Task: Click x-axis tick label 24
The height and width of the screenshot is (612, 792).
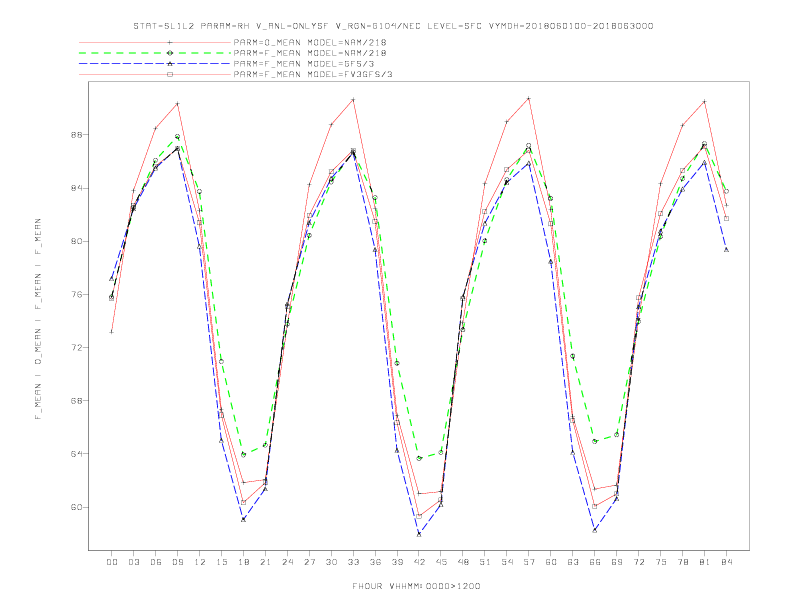Action: coord(287,562)
